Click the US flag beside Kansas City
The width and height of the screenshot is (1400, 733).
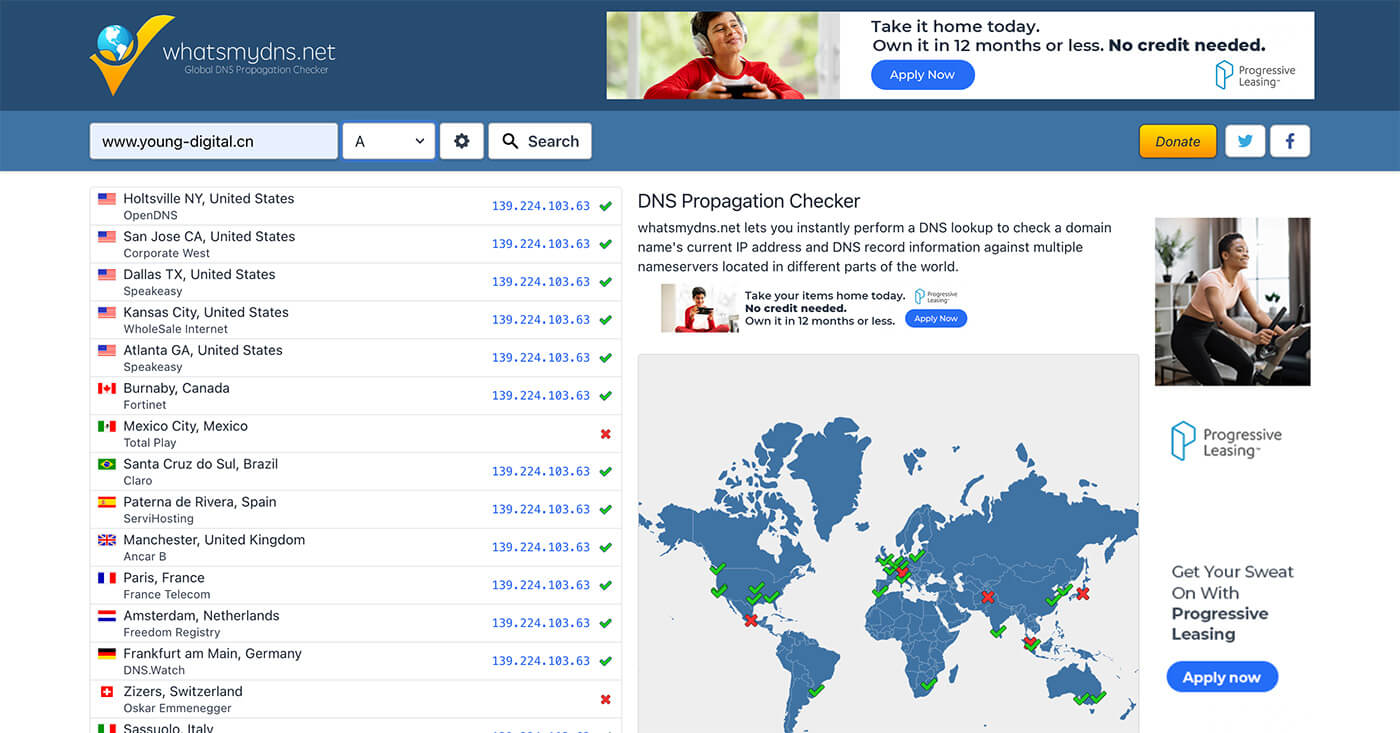tap(107, 313)
